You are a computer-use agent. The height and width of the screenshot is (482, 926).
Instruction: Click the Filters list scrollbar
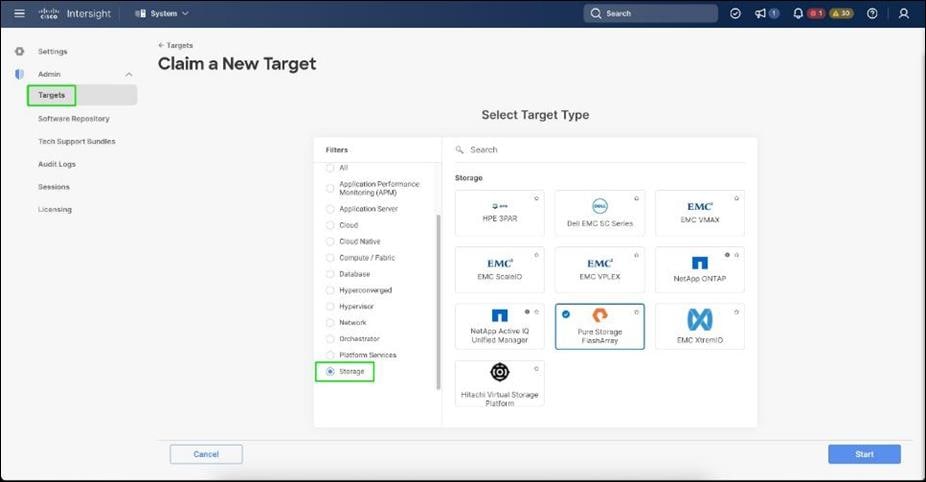point(438,301)
